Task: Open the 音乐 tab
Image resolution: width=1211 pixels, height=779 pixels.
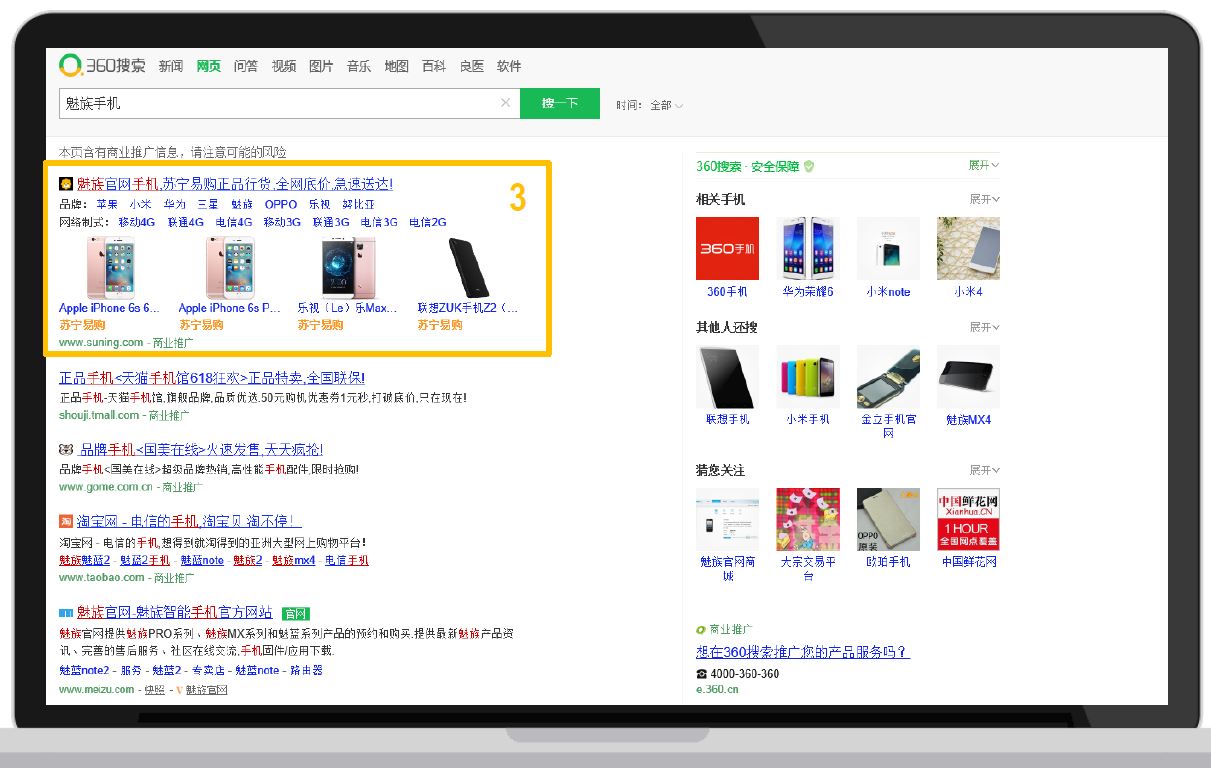Action: 359,66
